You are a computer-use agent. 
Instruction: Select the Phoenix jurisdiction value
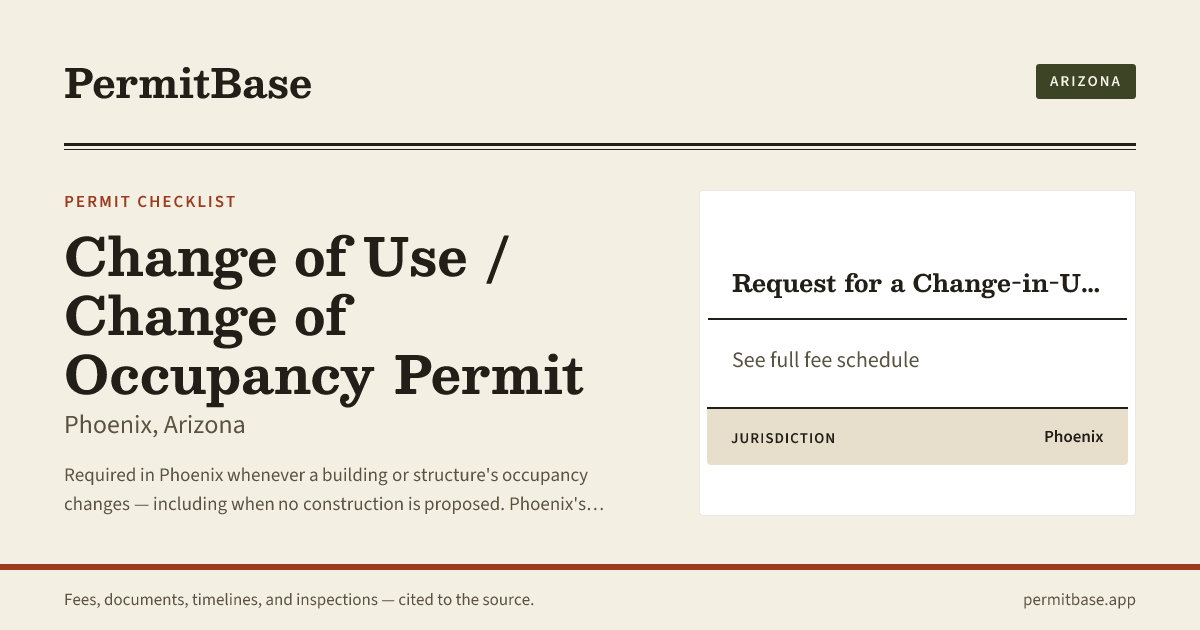(1073, 437)
